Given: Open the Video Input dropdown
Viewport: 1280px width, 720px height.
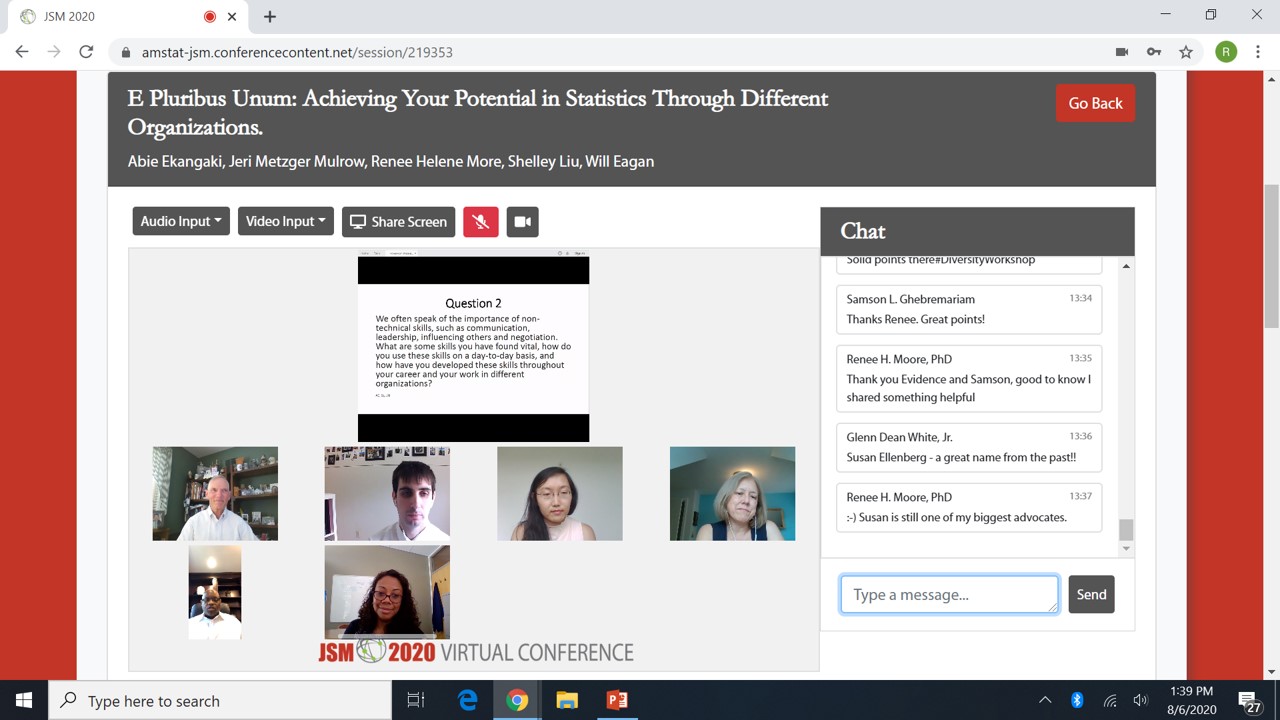Looking at the screenshot, I should 285,222.
